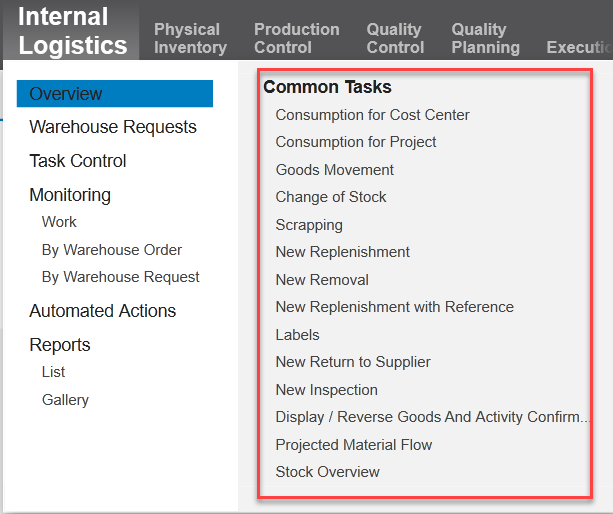Open Projected Material Flow link
Image resolution: width=613 pixels, height=514 pixels.
click(x=354, y=445)
